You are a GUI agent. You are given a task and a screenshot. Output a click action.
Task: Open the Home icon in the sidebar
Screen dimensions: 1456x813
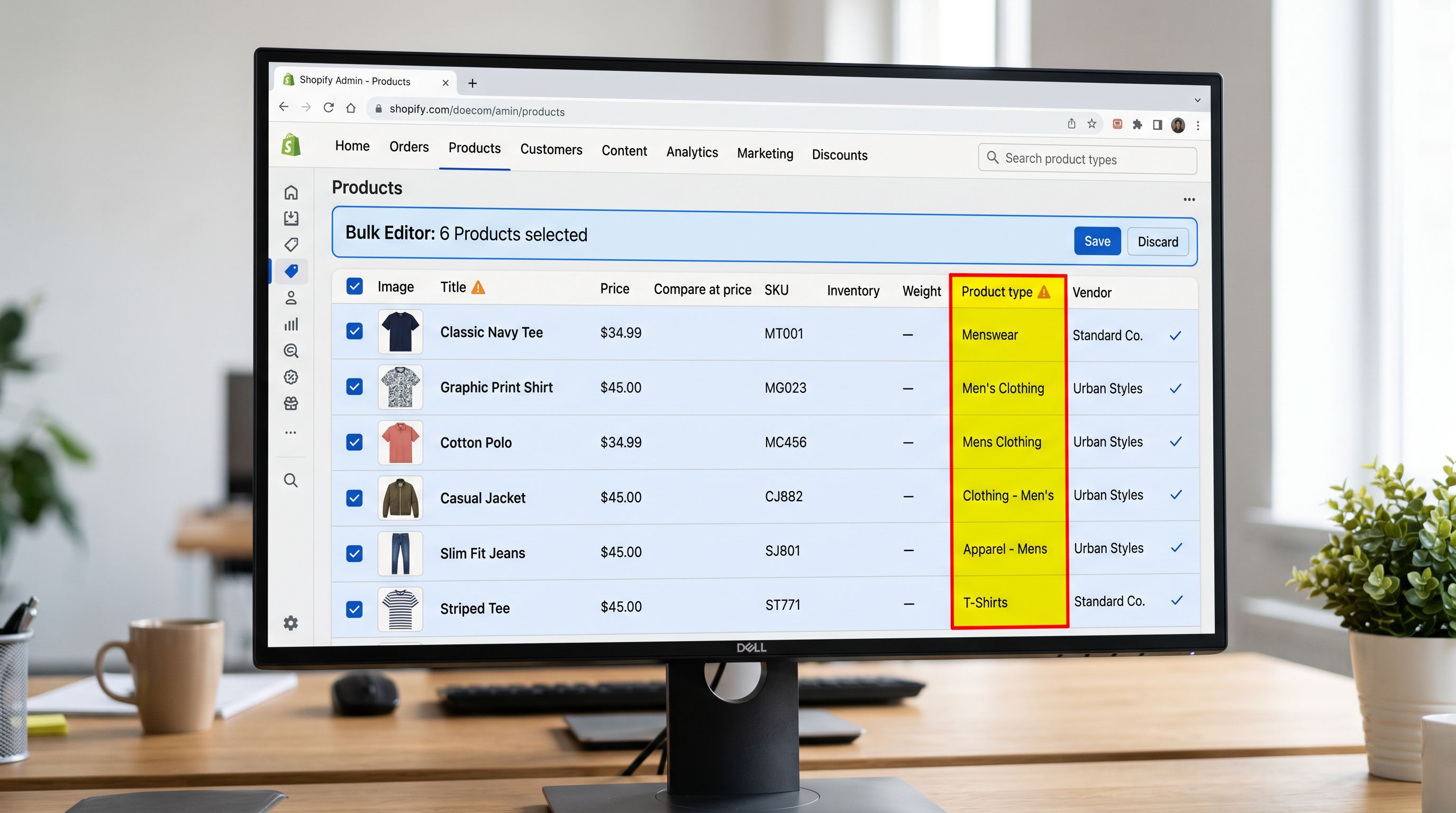[x=291, y=192]
